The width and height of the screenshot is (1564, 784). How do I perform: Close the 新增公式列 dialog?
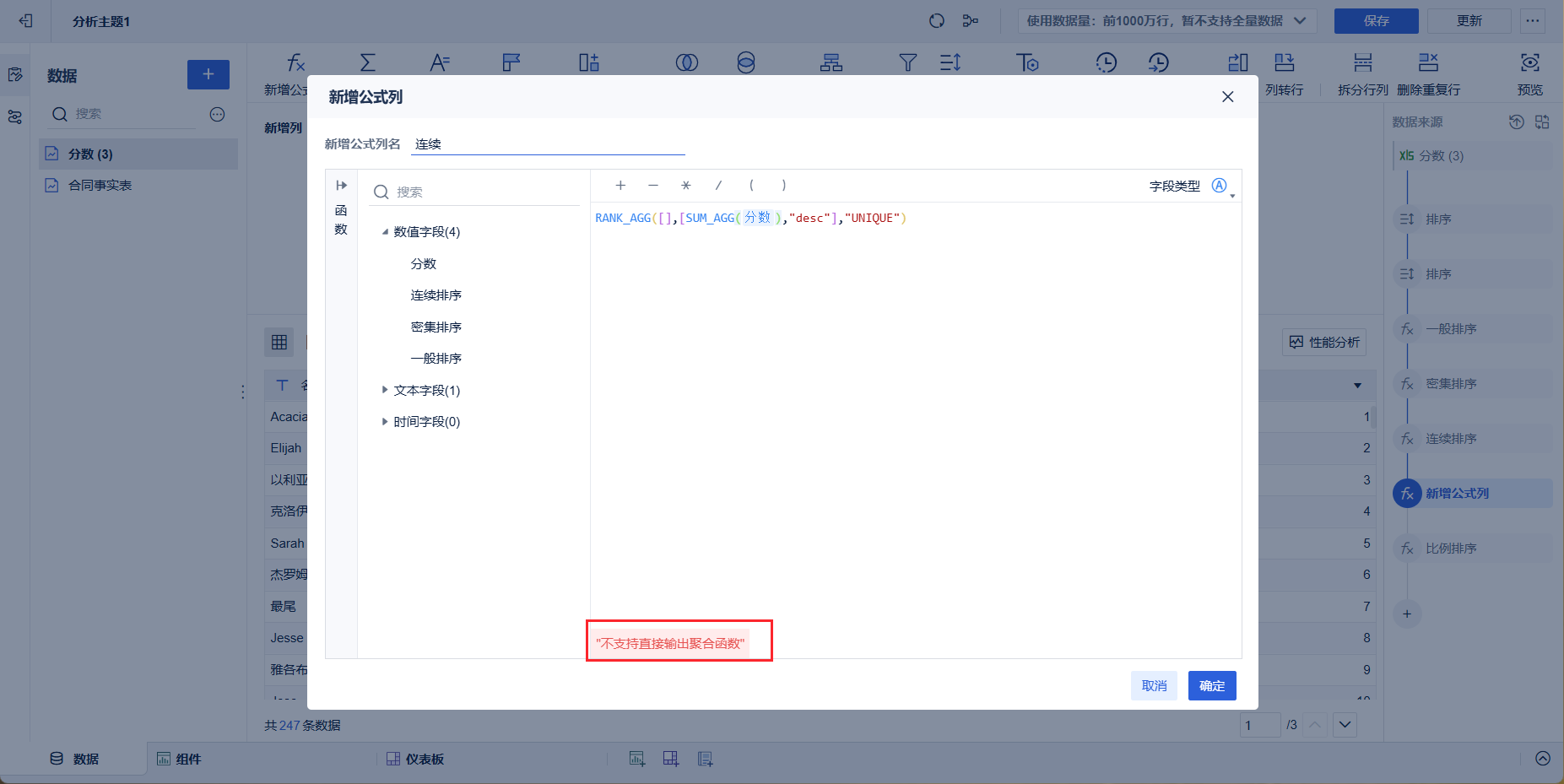1228,97
